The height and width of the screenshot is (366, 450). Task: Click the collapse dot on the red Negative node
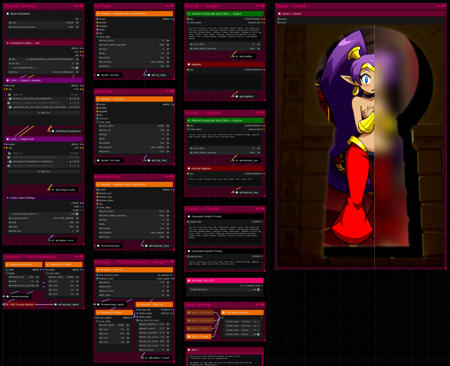[x=189, y=64]
